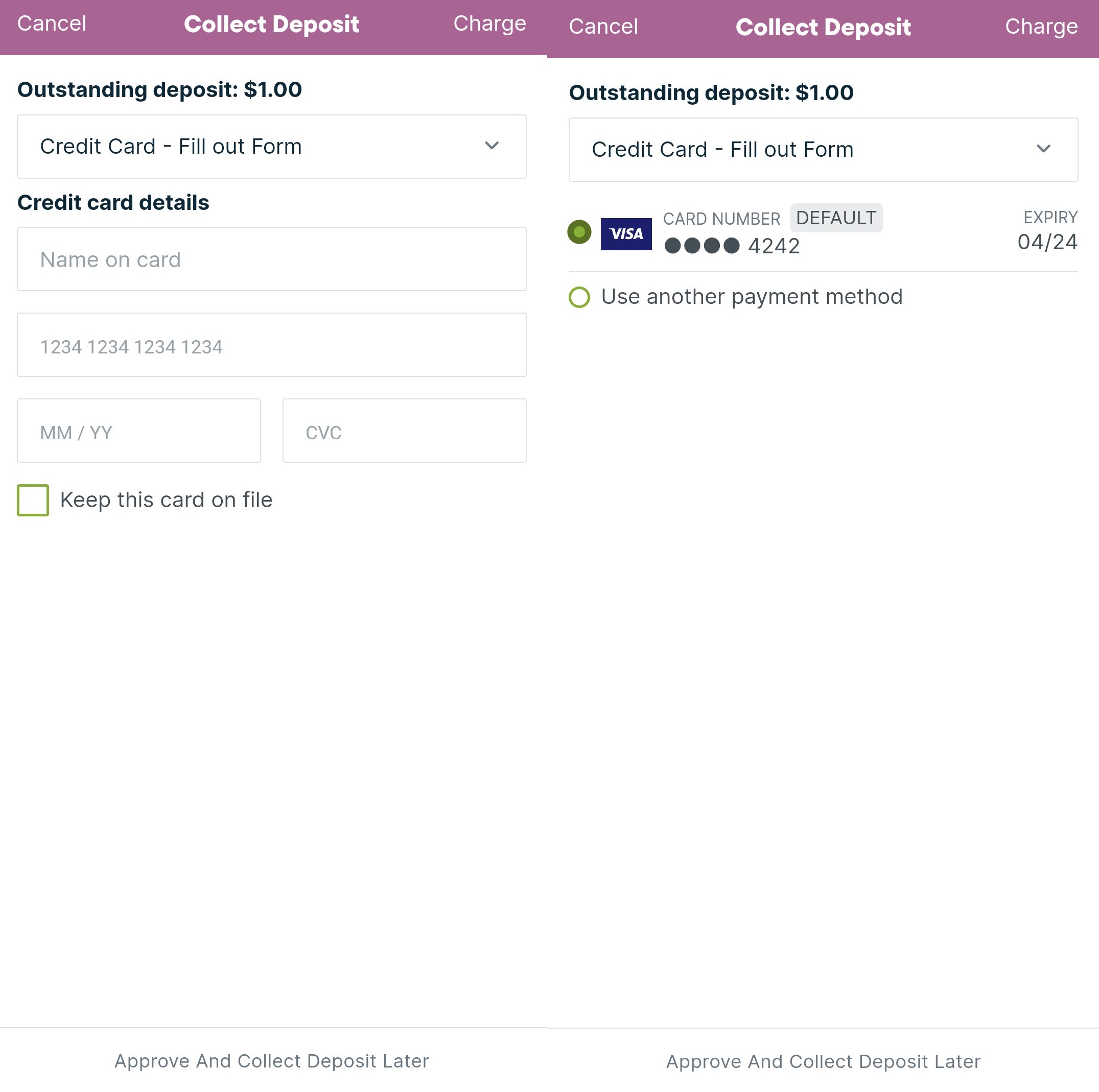The height and width of the screenshot is (1092, 1099).
Task: Click Cancel in the right header
Action: pyautogui.click(x=603, y=27)
